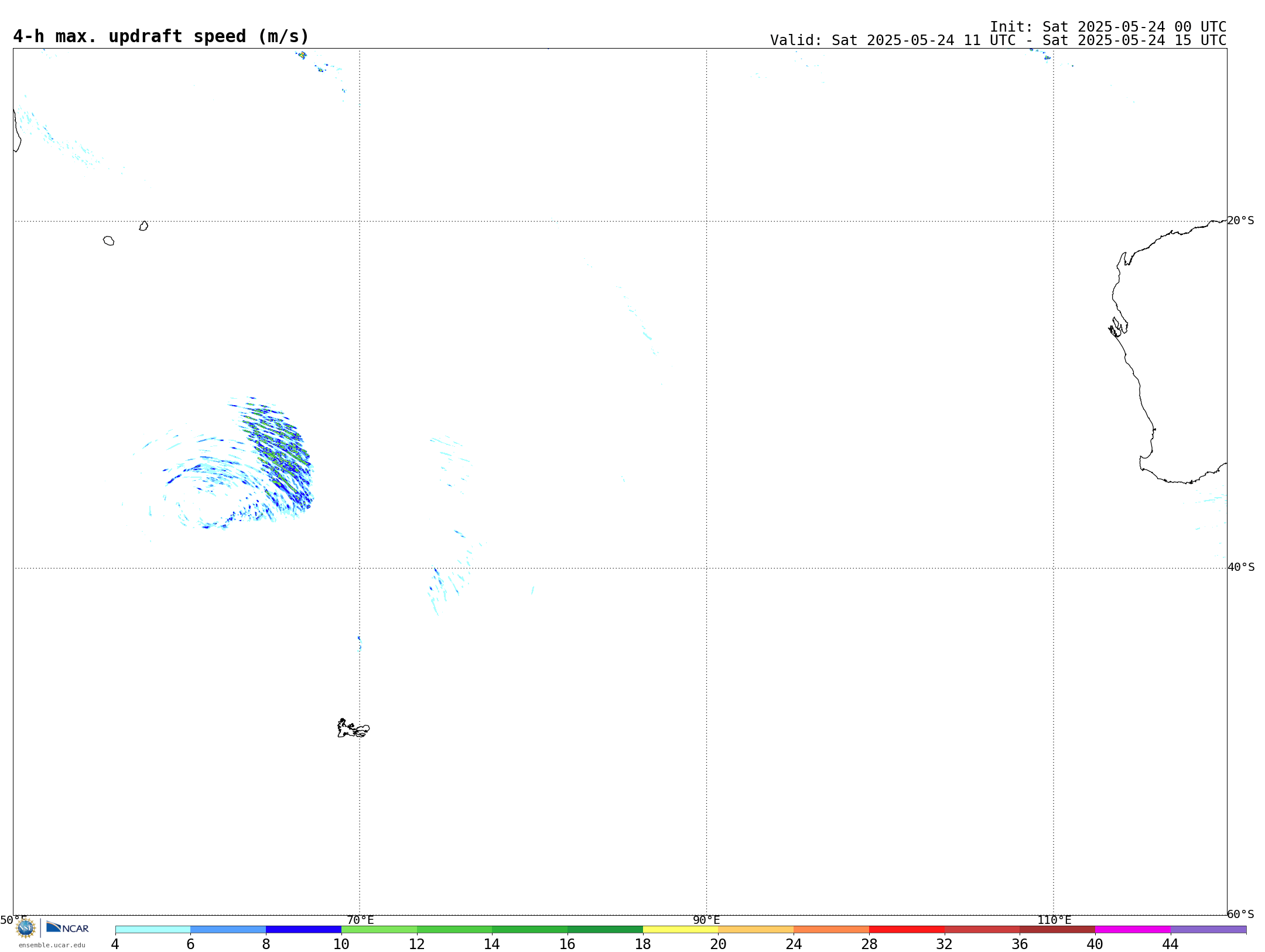
Task: Click the NSF logo
Action: [26, 928]
